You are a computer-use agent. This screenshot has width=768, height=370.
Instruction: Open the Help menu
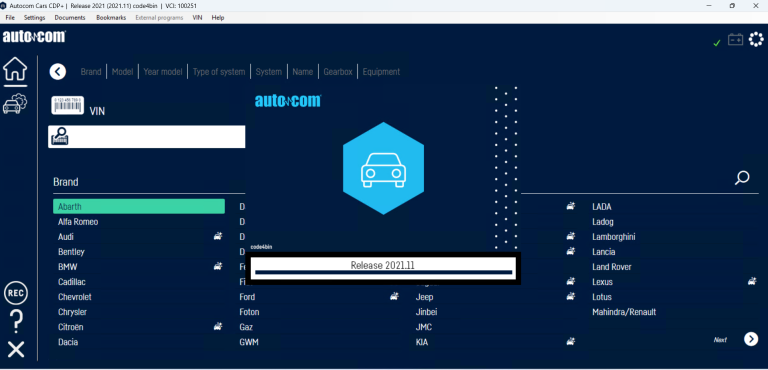pyautogui.click(x=218, y=18)
